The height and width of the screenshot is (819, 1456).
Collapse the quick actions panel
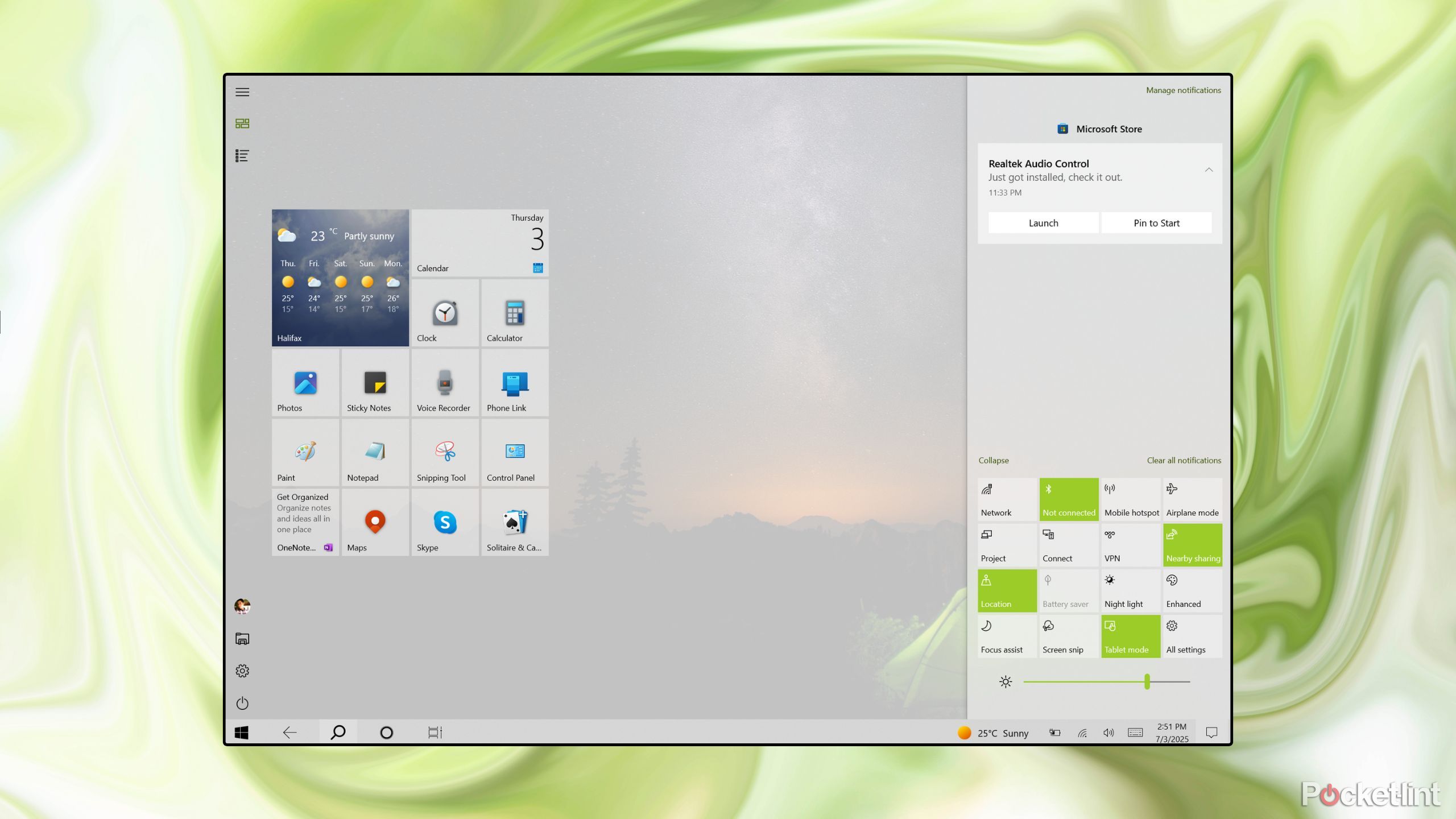coord(993,460)
